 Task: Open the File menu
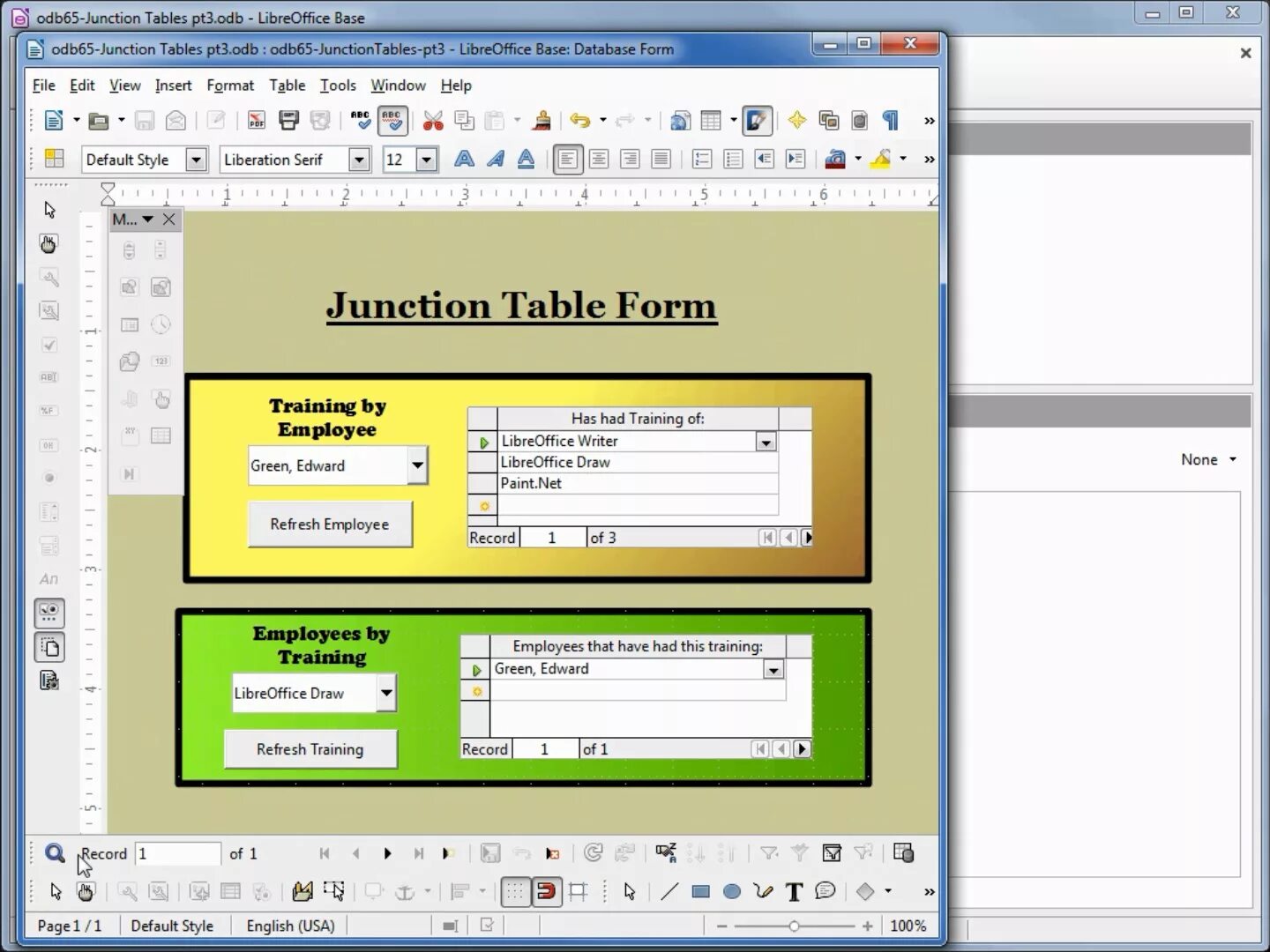pyautogui.click(x=43, y=86)
